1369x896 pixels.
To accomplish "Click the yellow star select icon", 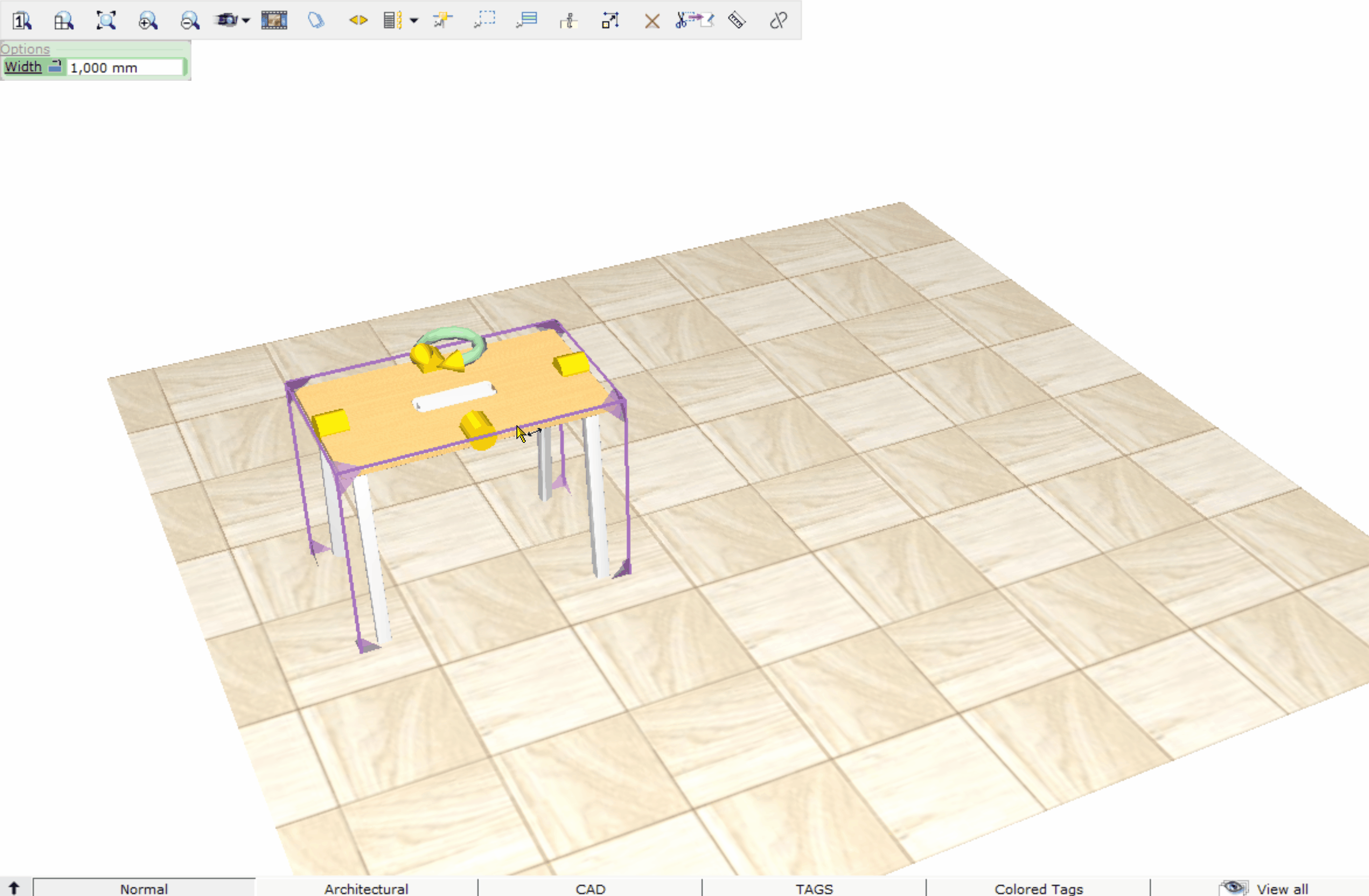I will pyautogui.click(x=443, y=21).
